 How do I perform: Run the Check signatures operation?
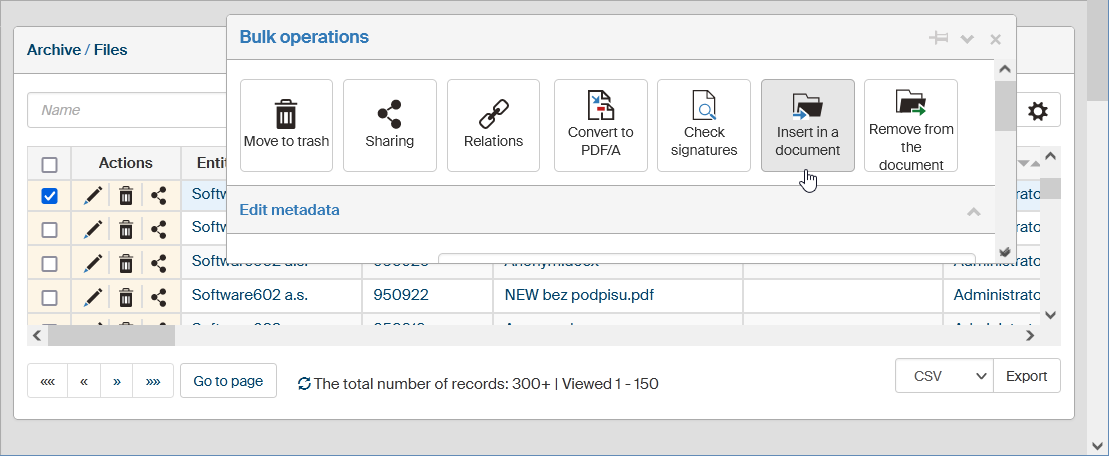click(x=704, y=125)
